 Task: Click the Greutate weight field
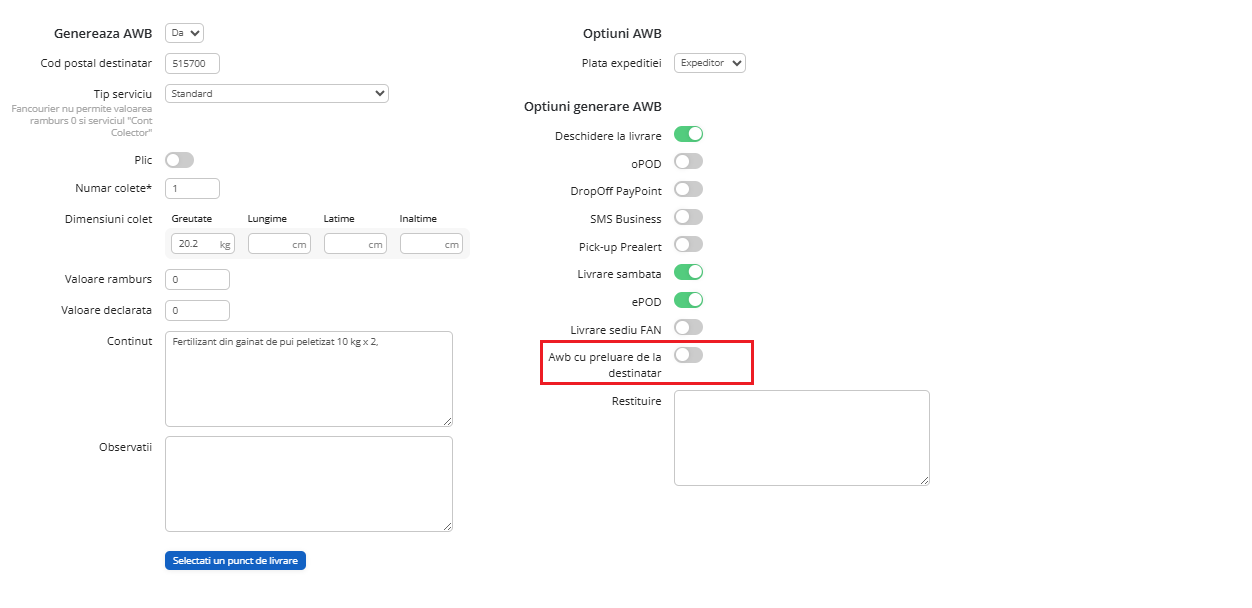click(x=194, y=244)
